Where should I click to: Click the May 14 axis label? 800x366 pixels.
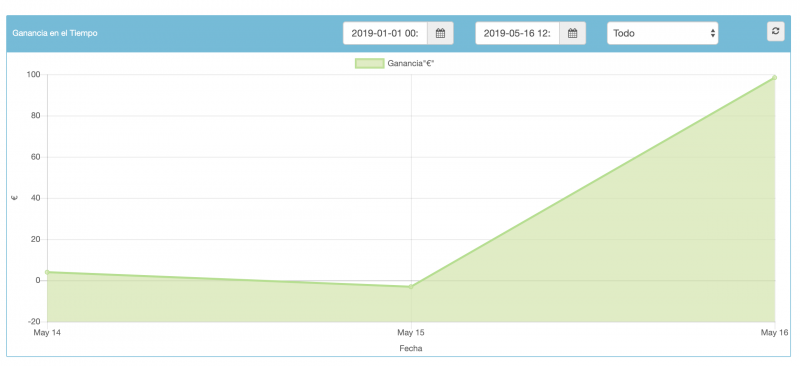coord(46,332)
